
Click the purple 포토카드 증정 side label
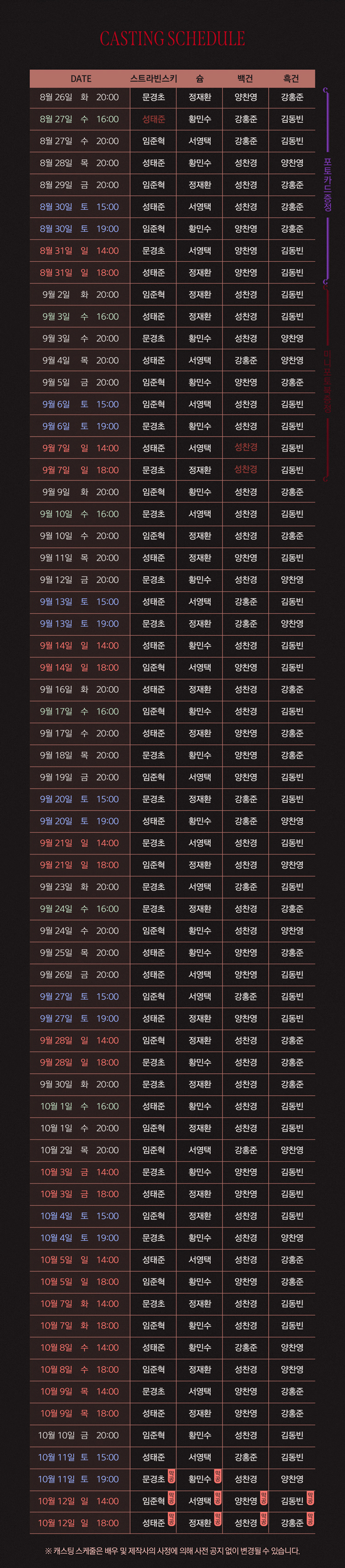(x=328, y=184)
